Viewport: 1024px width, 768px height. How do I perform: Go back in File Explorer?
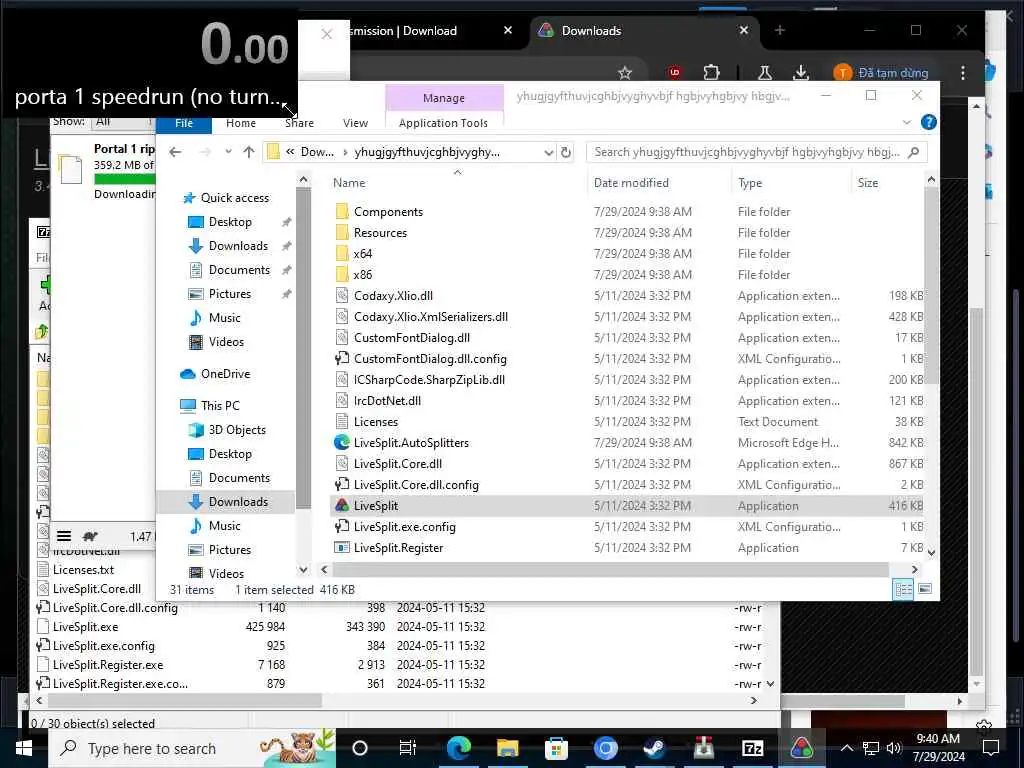[175, 152]
